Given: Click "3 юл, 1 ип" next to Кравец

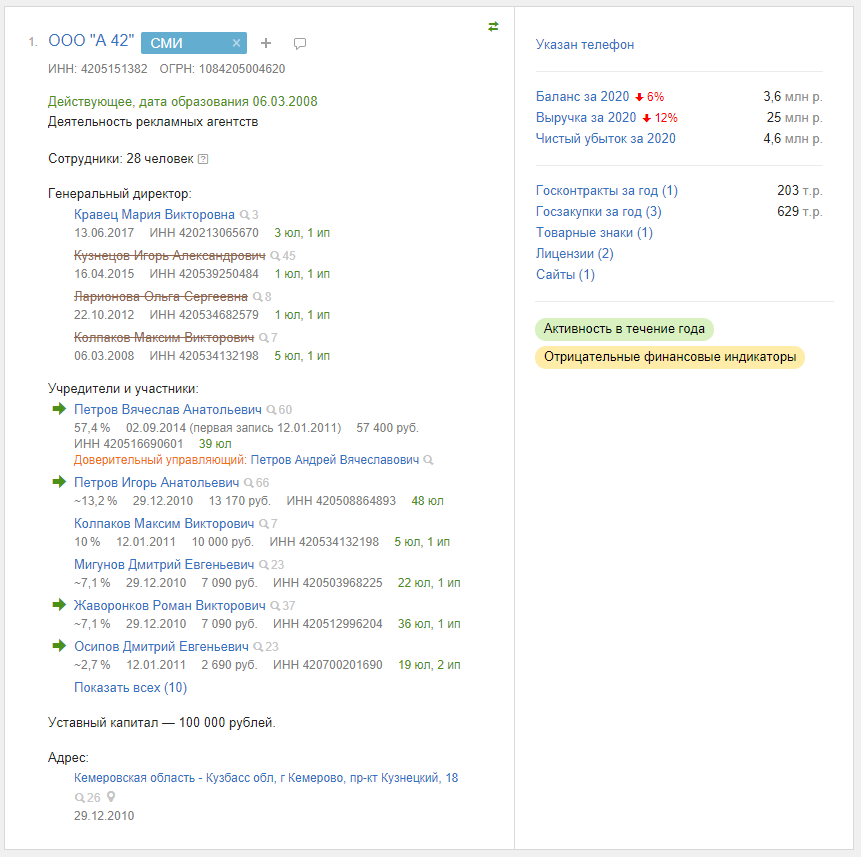Looking at the screenshot, I should [302, 233].
